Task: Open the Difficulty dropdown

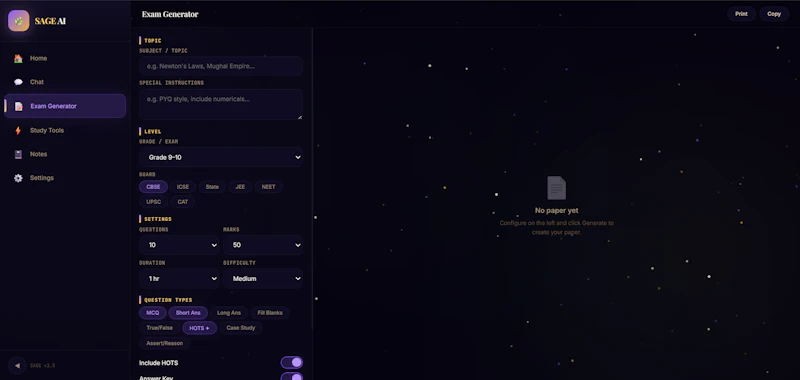Action: coord(263,278)
